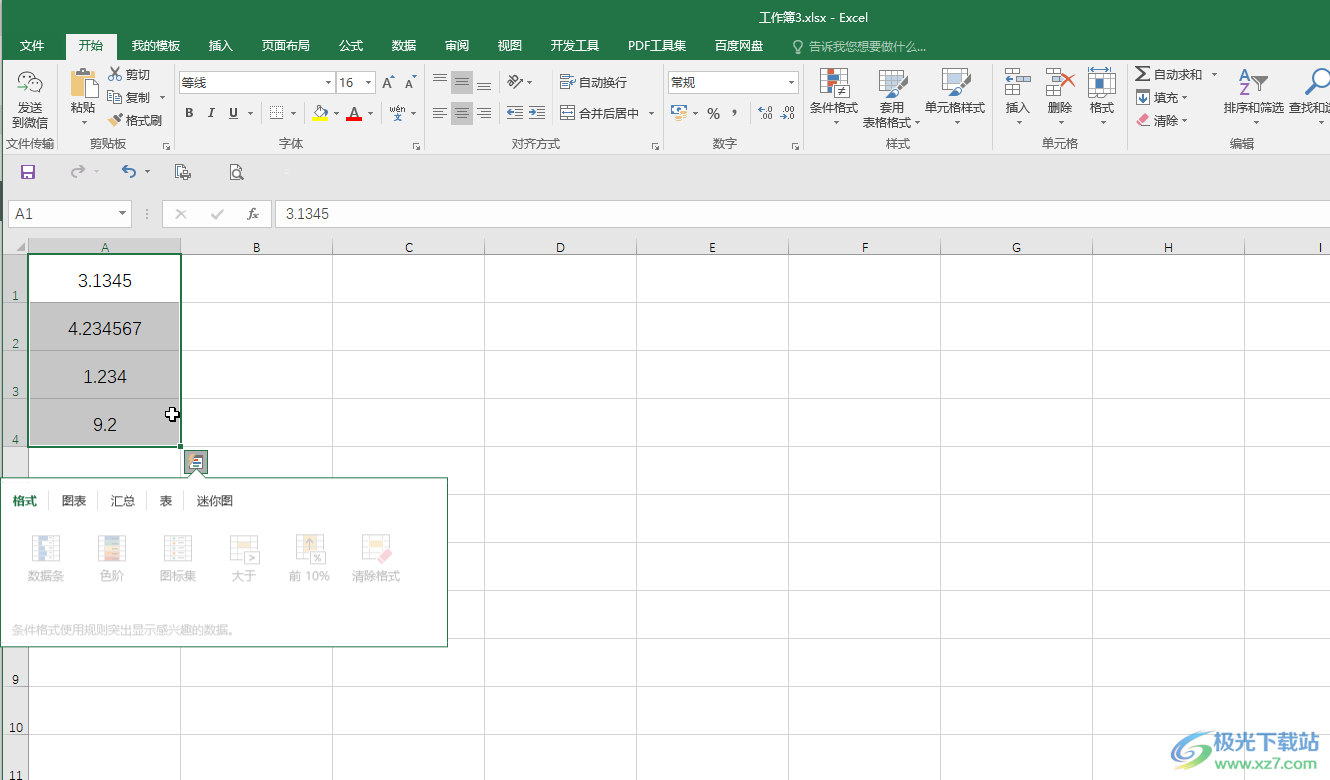Select the 格式刷 (Format Painter) tool
This screenshot has height=780, width=1330.
pos(134,120)
